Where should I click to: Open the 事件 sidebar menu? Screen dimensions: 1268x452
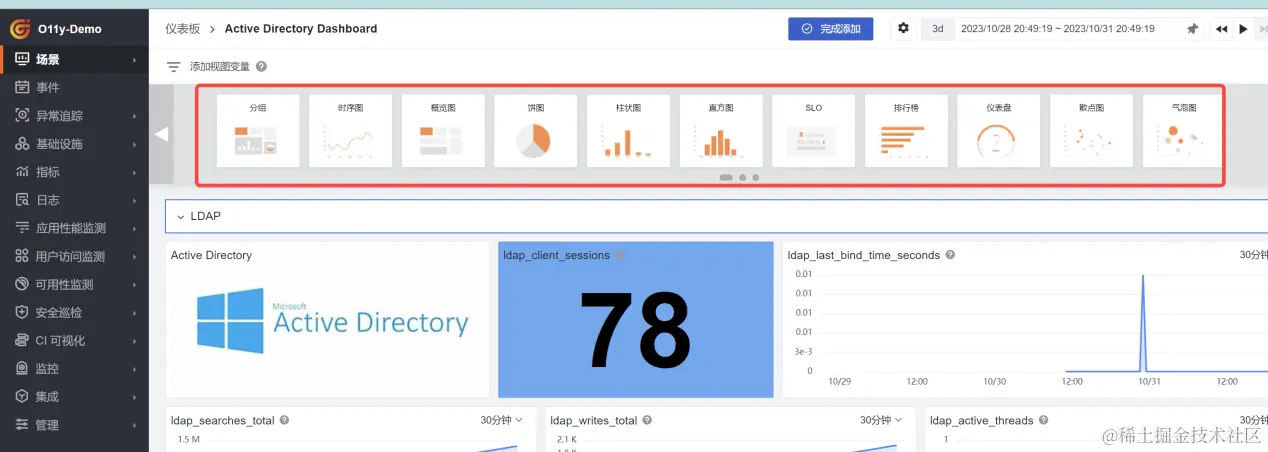coord(74,88)
